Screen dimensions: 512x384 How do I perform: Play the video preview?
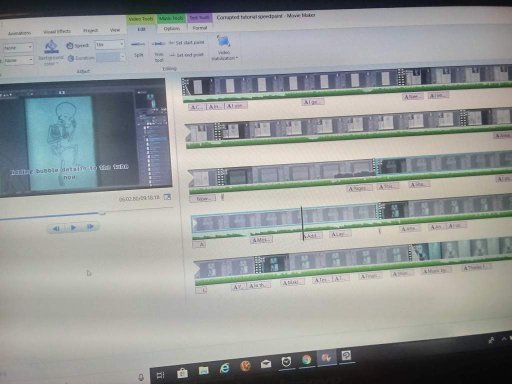click(x=73, y=228)
